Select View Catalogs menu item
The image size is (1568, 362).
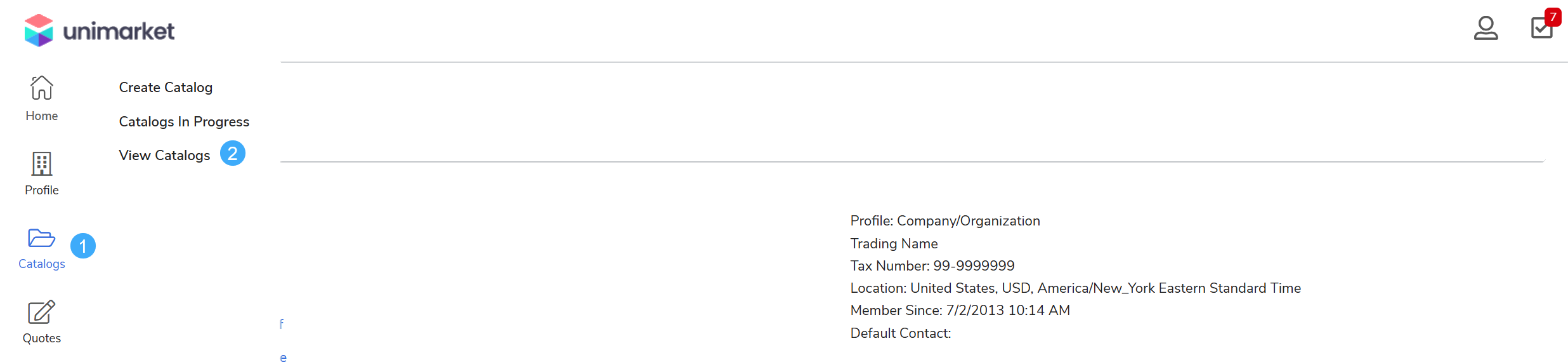point(164,155)
